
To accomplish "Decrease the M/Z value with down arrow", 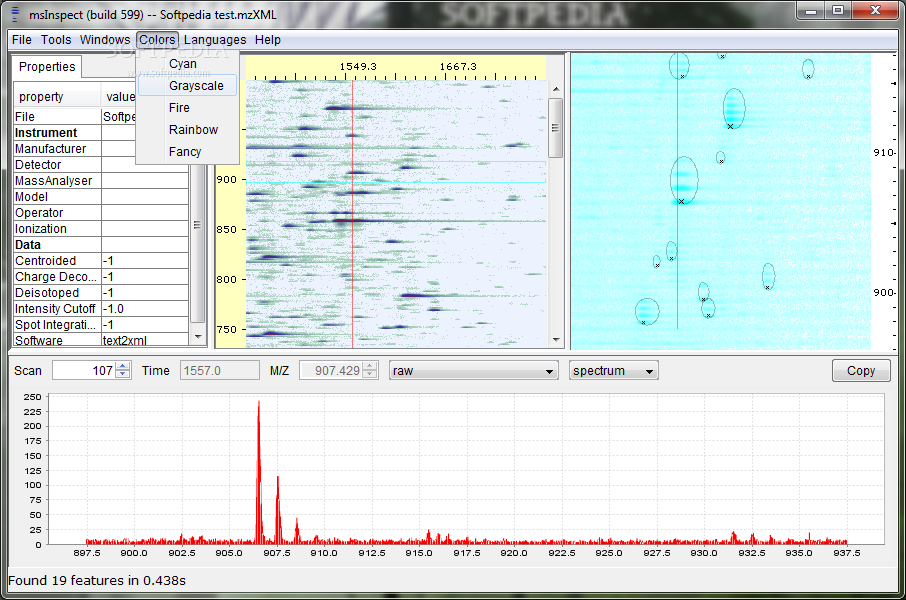I will [370, 375].
